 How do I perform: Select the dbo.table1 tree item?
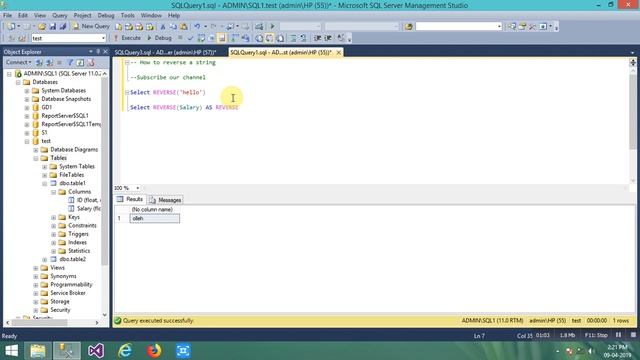72,183
